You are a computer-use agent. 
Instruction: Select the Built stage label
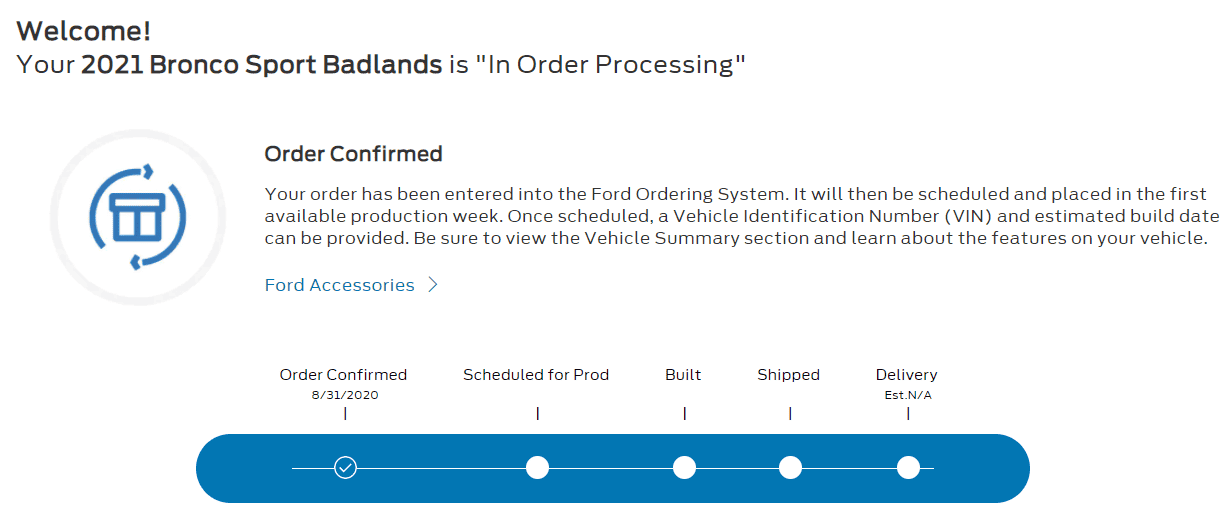(683, 375)
